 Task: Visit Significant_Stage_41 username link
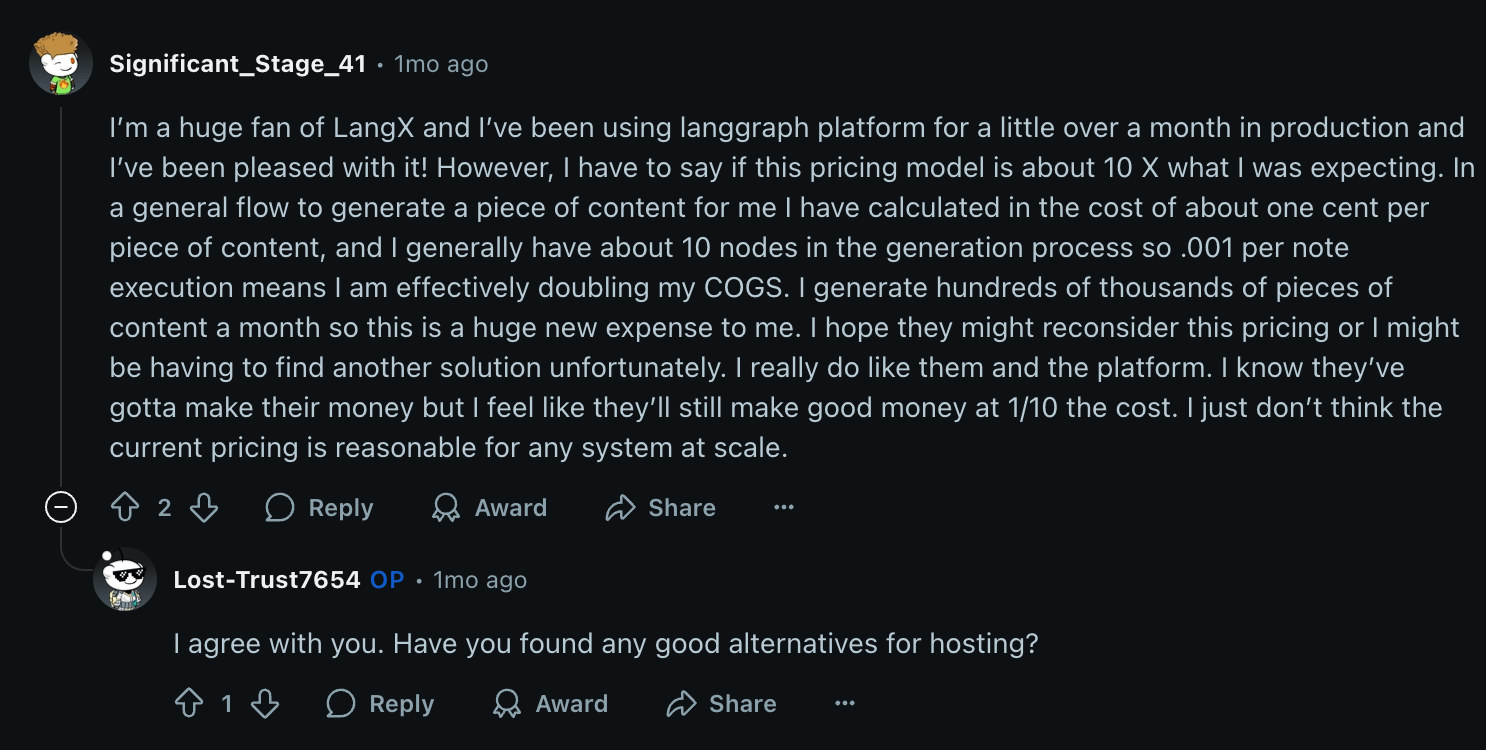(237, 64)
